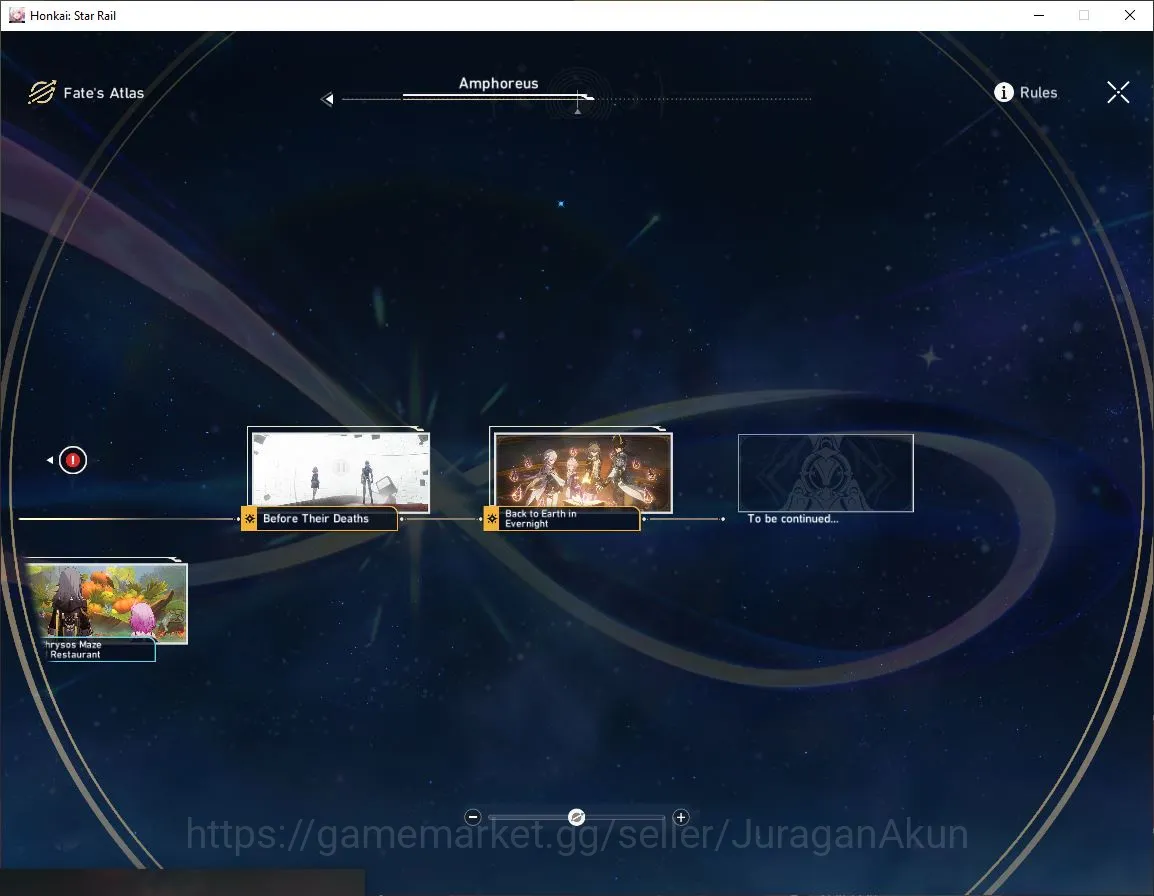1154x896 pixels.
Task: Click small left arrow beside the alert icon
Action: [x=50, y=460]
